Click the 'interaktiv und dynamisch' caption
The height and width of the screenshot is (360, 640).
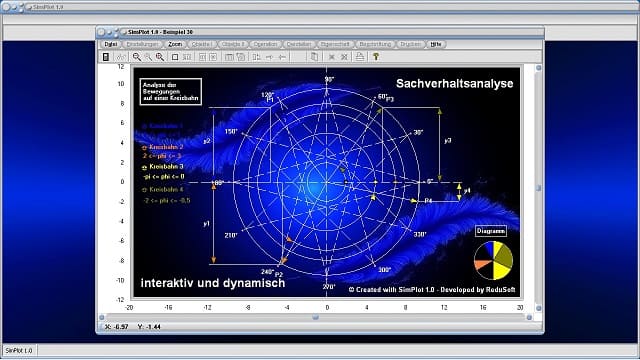coord(213,283)
